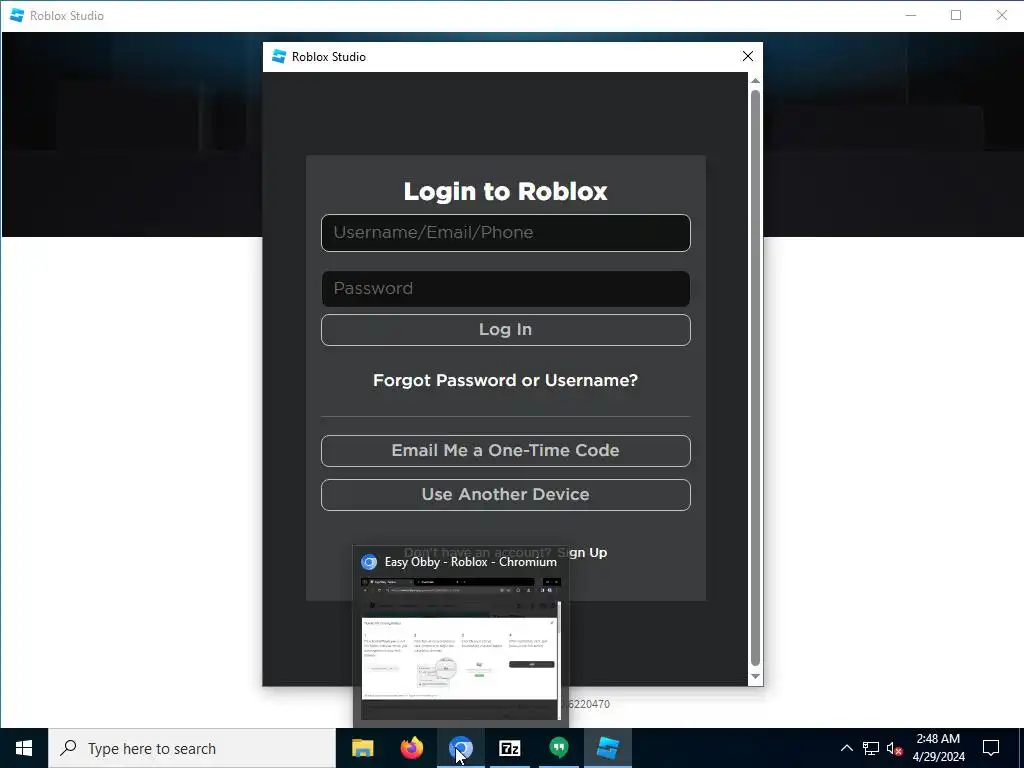Open the Easy Obby Chromium preview thumbnail
The width and height of the screenshot is (1024, 768).
460,648
